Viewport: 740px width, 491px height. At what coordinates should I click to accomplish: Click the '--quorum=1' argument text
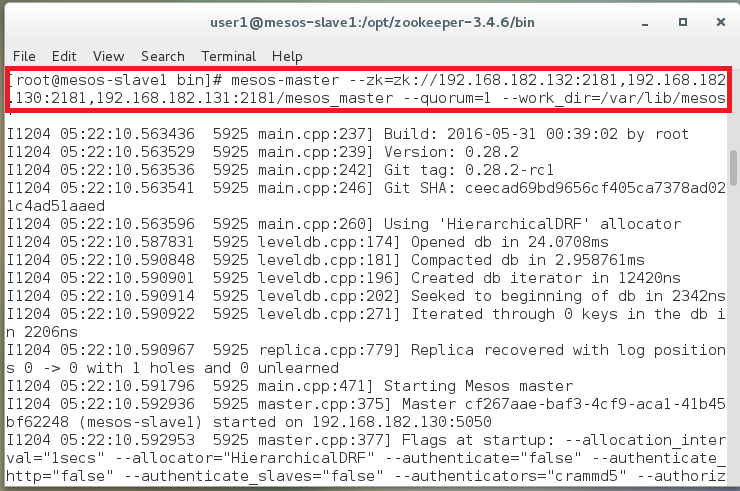(x=446, y=98)
